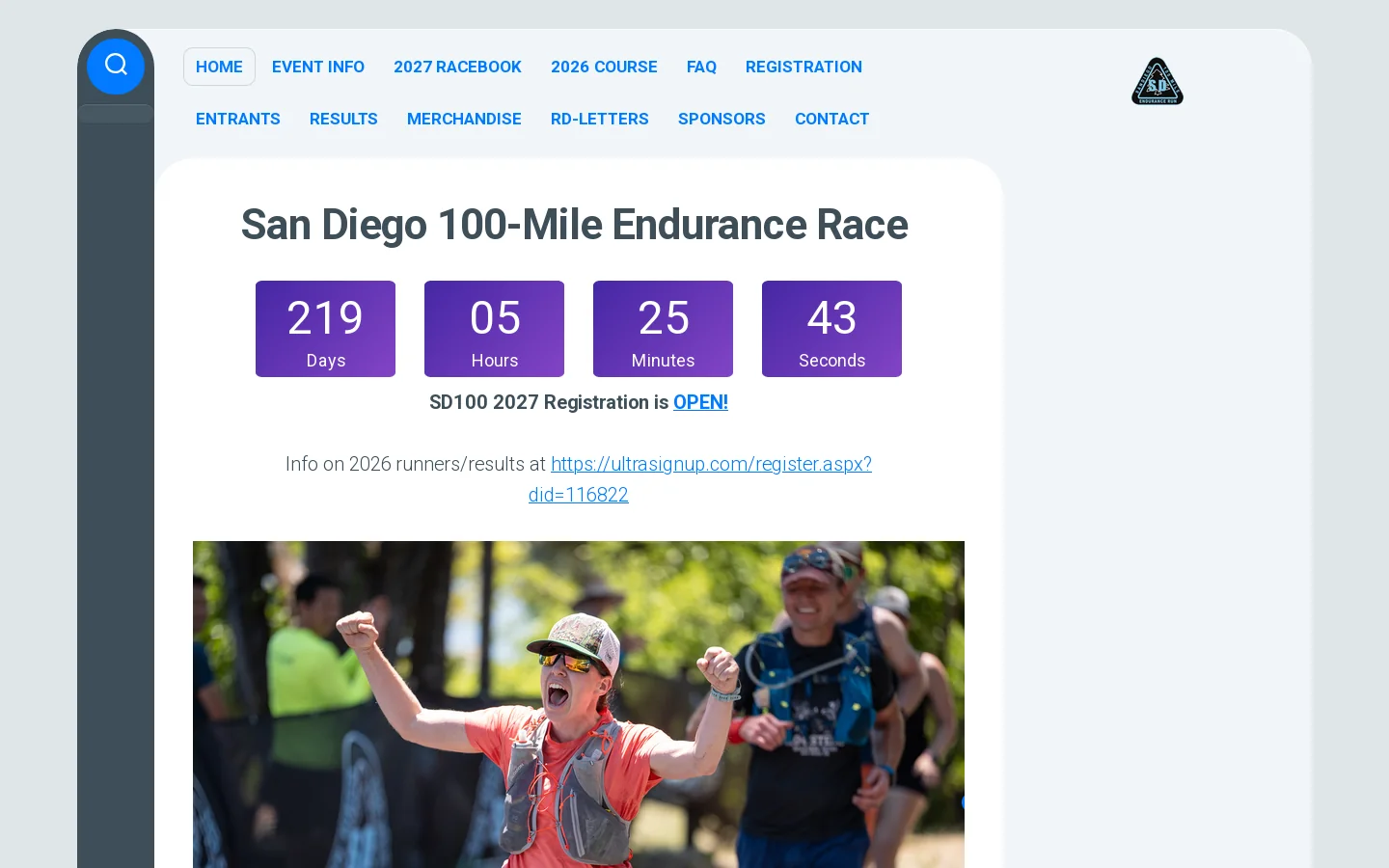Click the San Diego 100-Mile Endurance Race heading

point(574,225)
